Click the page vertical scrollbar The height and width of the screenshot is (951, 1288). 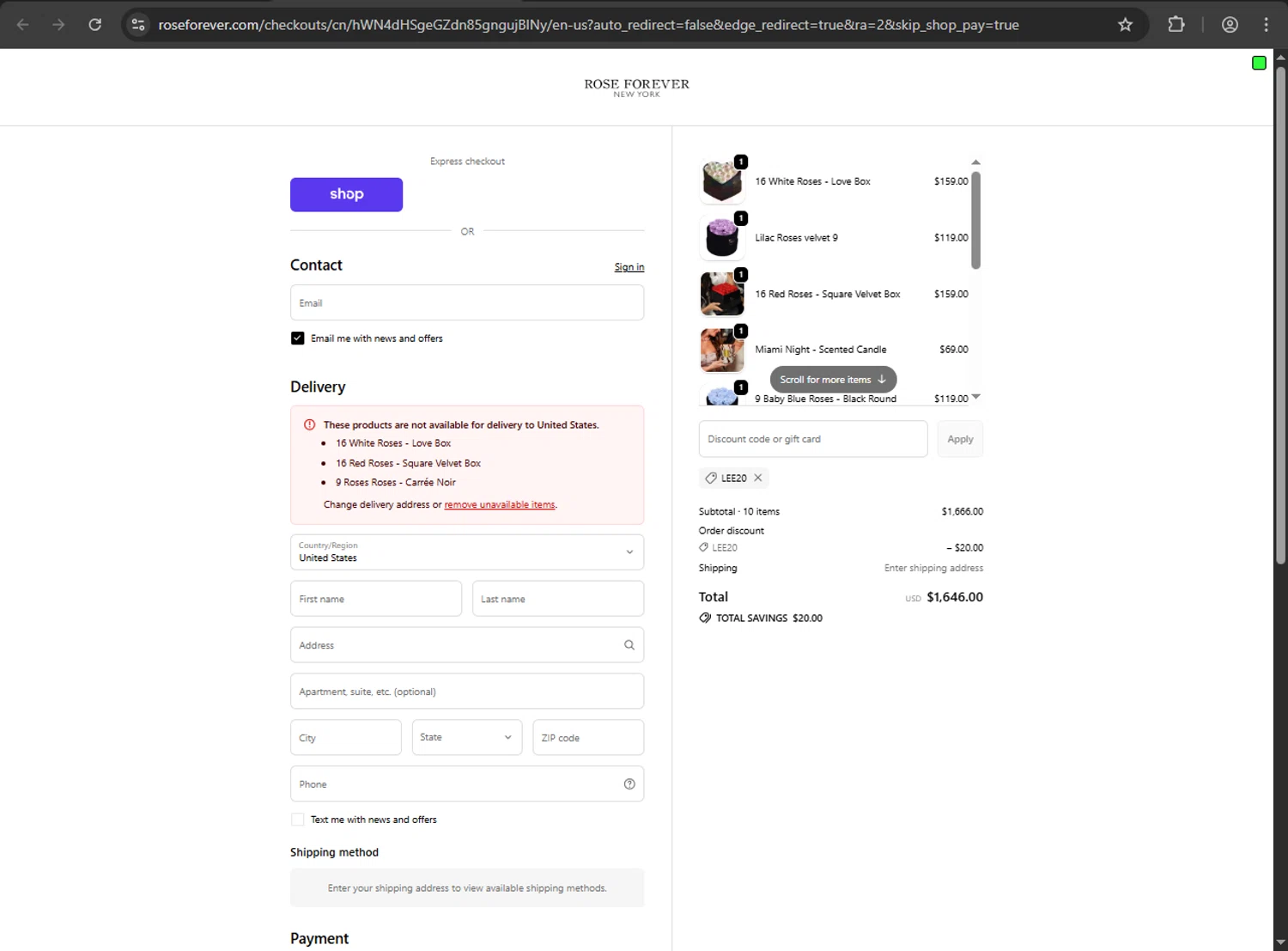click(1280, 314)
